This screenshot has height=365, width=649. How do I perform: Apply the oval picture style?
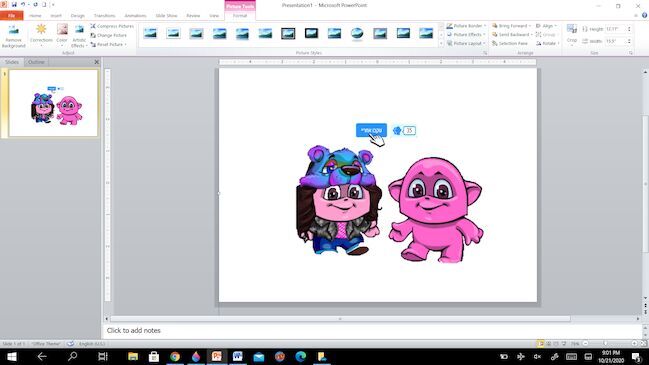[357, 34]
